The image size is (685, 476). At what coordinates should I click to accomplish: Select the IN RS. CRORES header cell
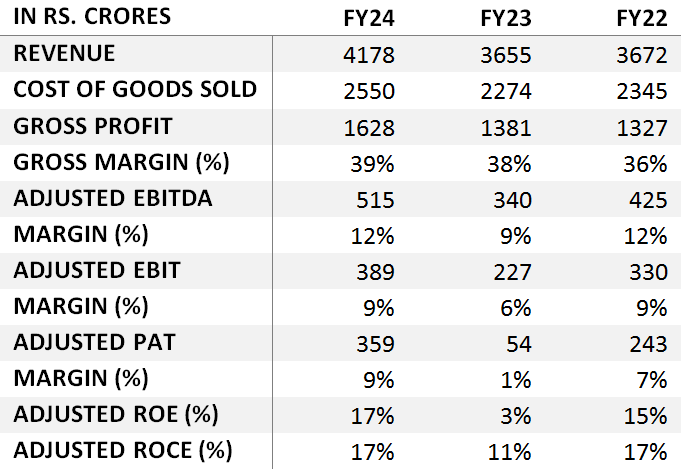[x=92, y=17]
